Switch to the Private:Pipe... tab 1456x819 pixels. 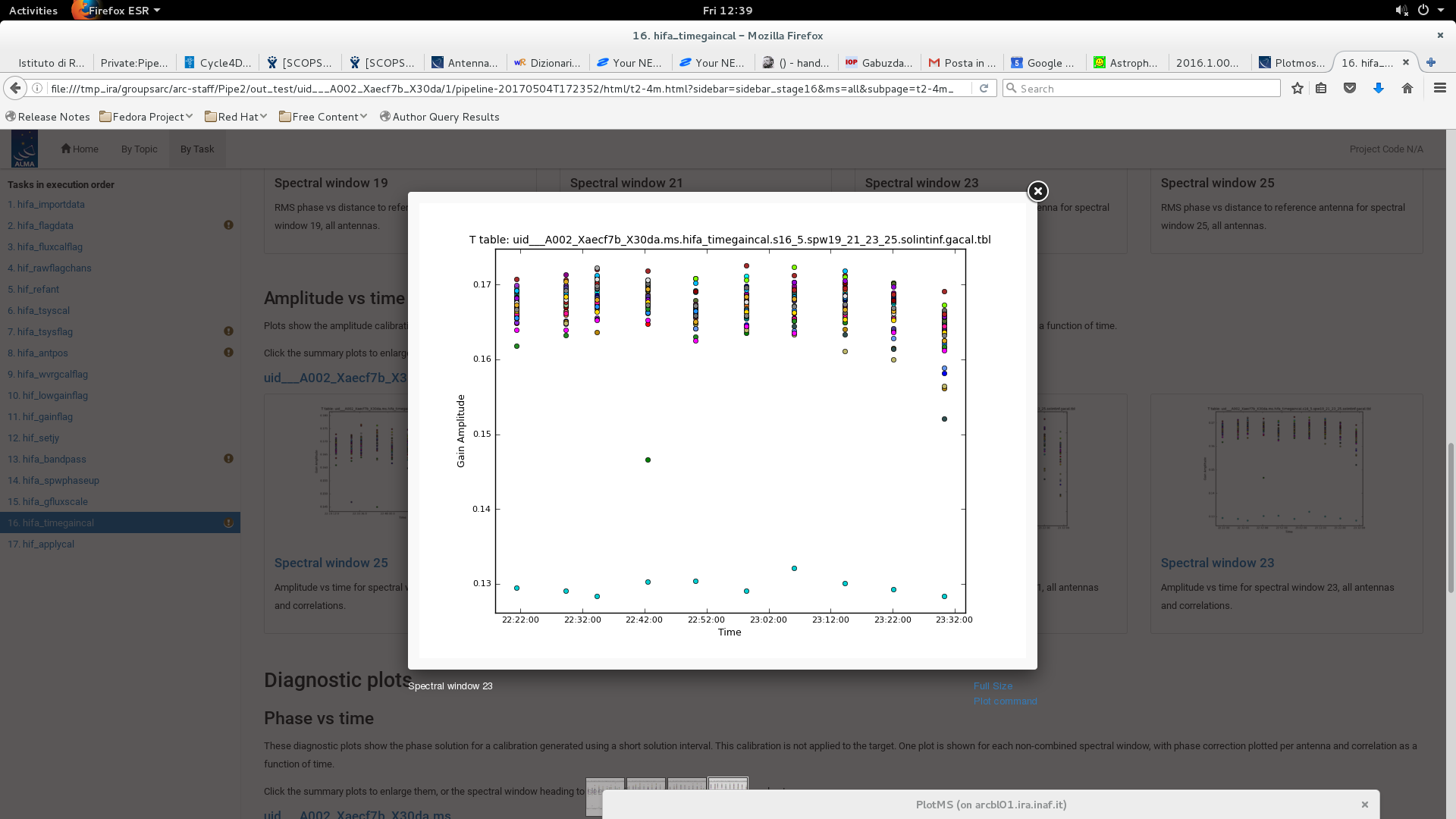134,63
